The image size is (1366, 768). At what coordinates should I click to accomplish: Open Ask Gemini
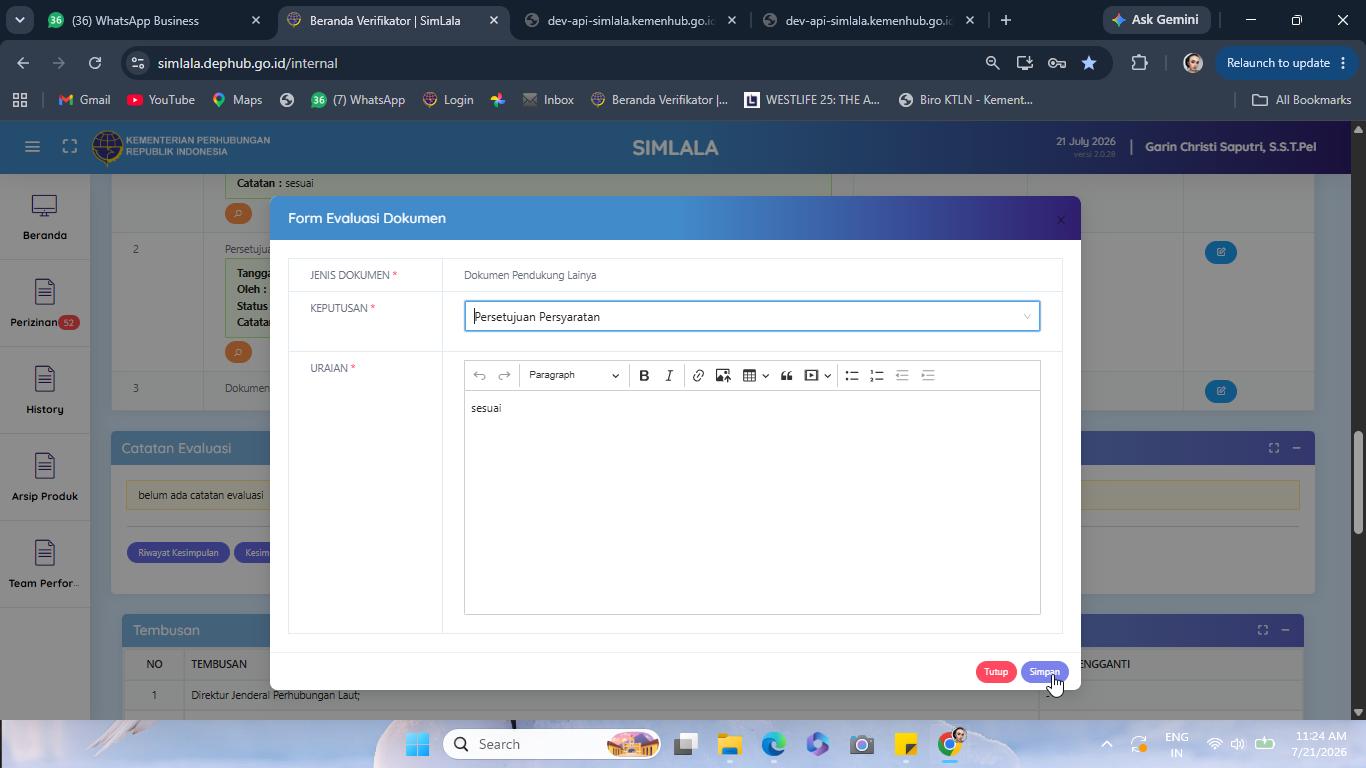point(1155,20)
